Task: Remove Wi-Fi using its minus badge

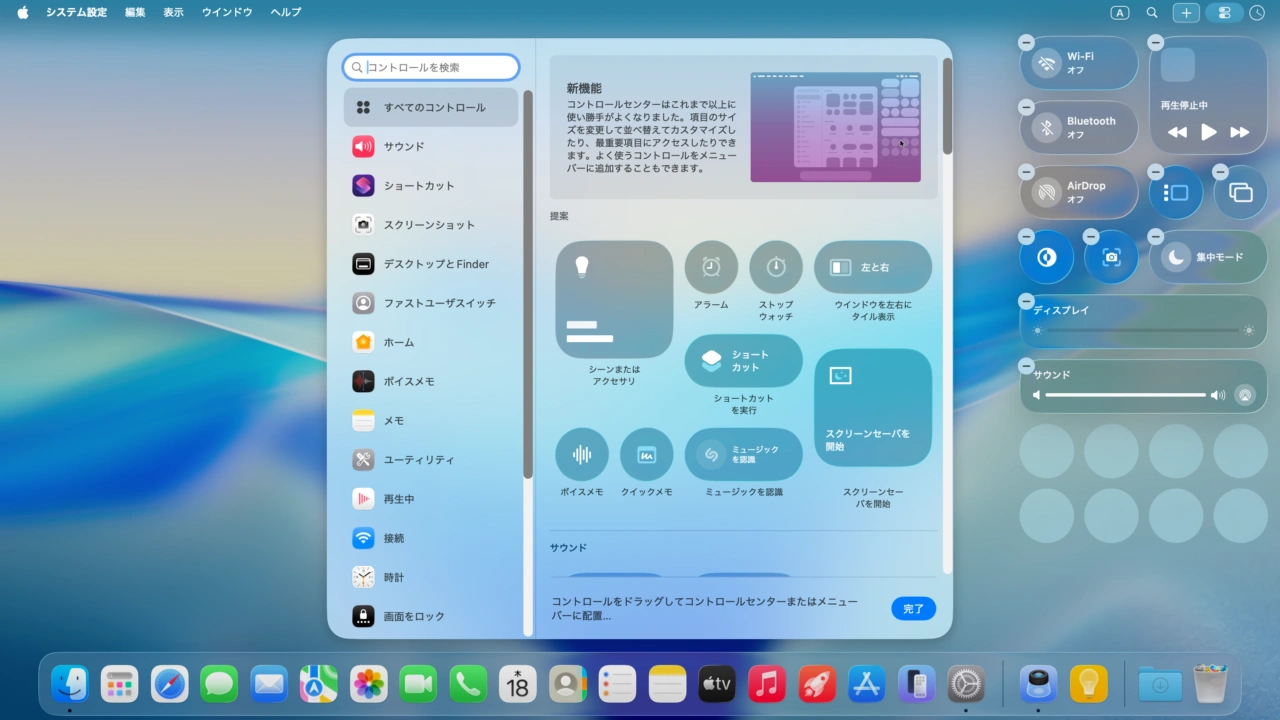Action: [1026, 42]
